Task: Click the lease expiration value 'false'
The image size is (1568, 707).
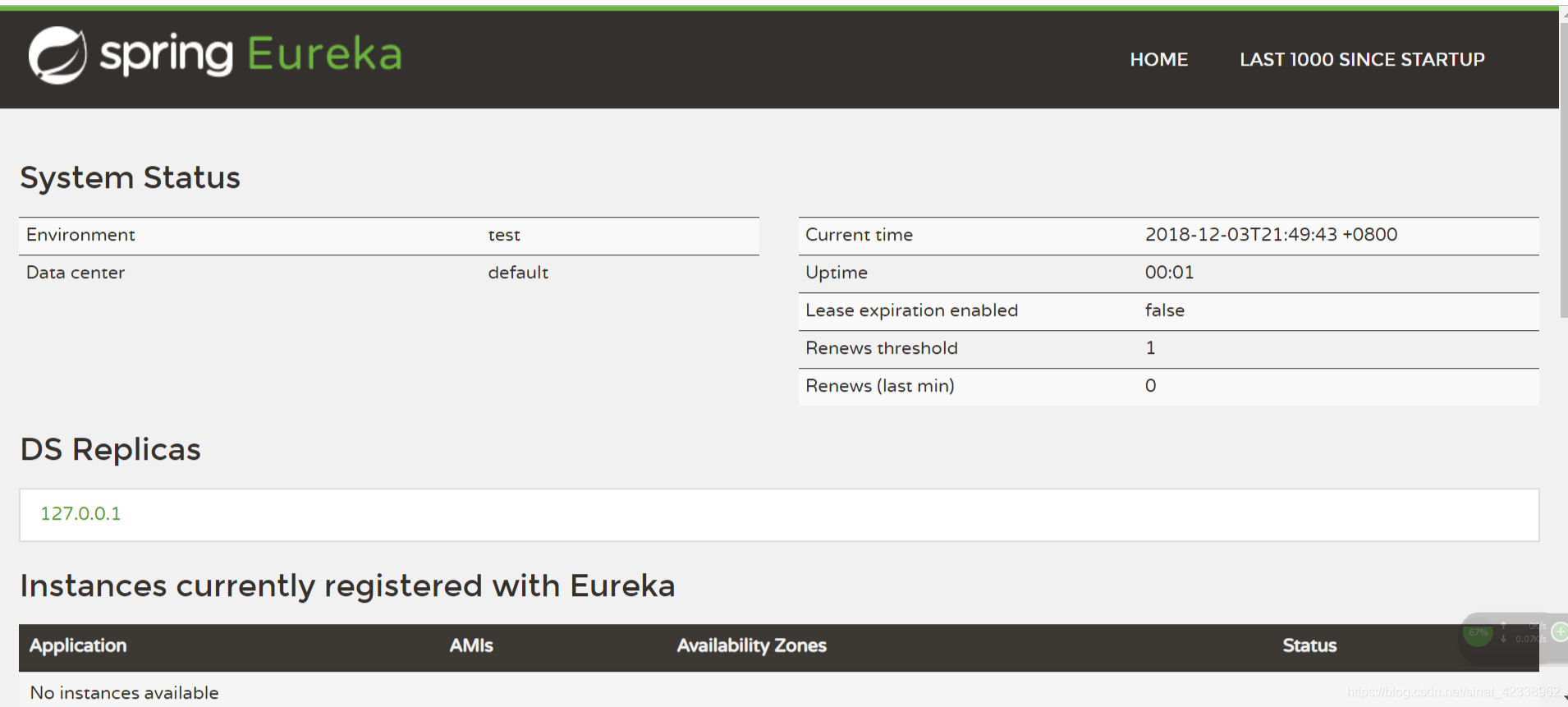Action: click(x=1164, y=310)
